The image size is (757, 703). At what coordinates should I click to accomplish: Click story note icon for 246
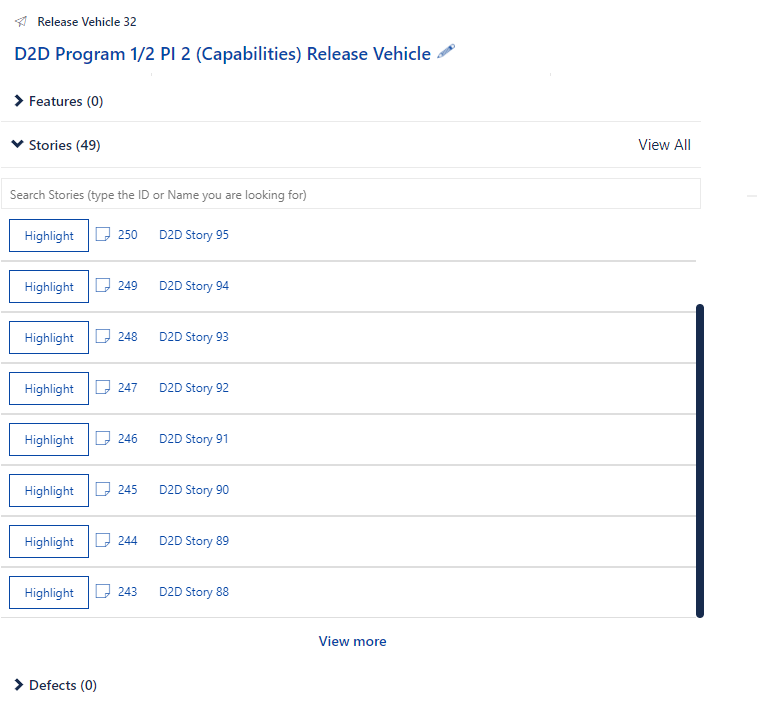pos(103,438)
